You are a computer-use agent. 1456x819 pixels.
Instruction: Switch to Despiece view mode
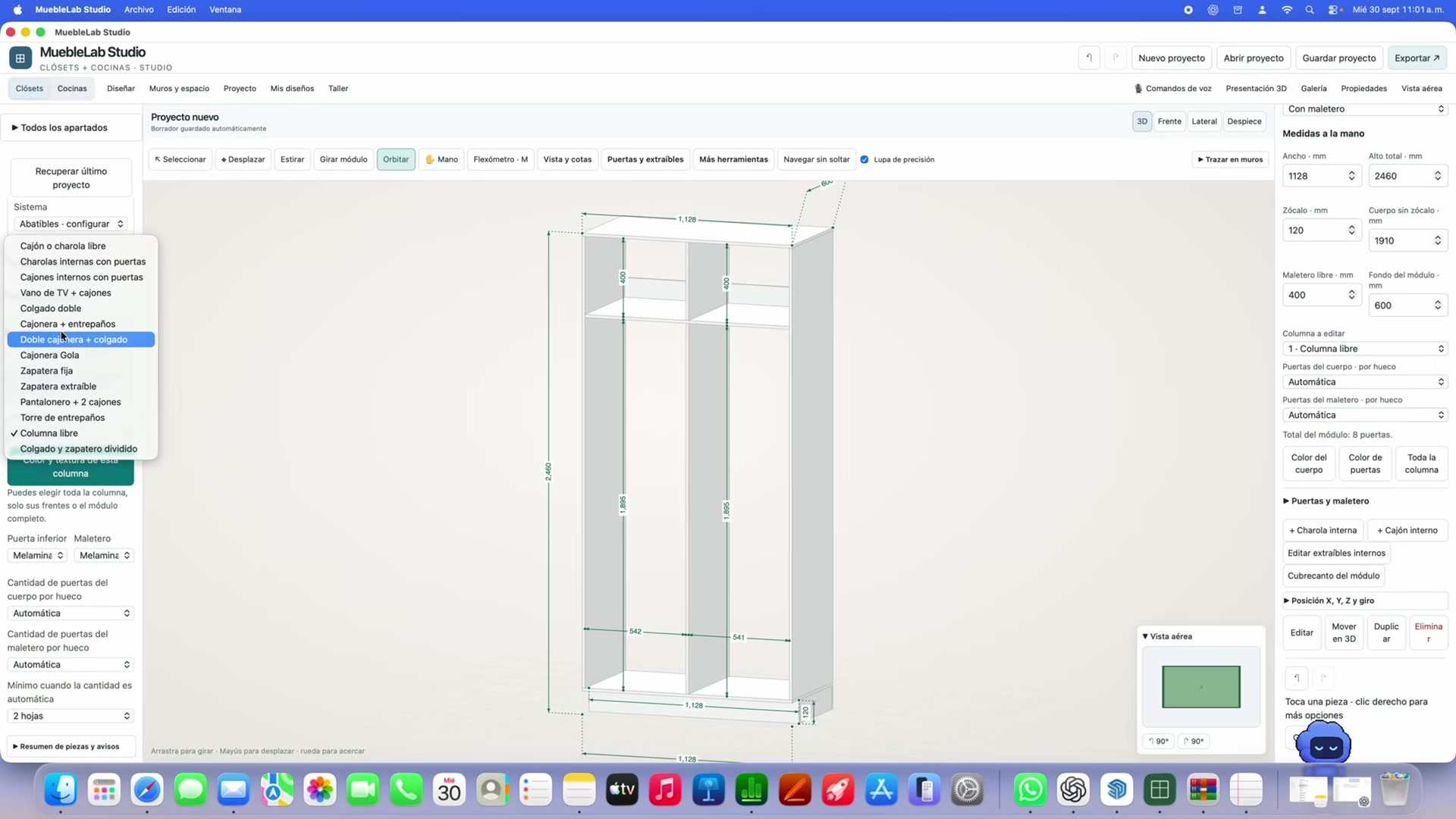pos(1244,121)
